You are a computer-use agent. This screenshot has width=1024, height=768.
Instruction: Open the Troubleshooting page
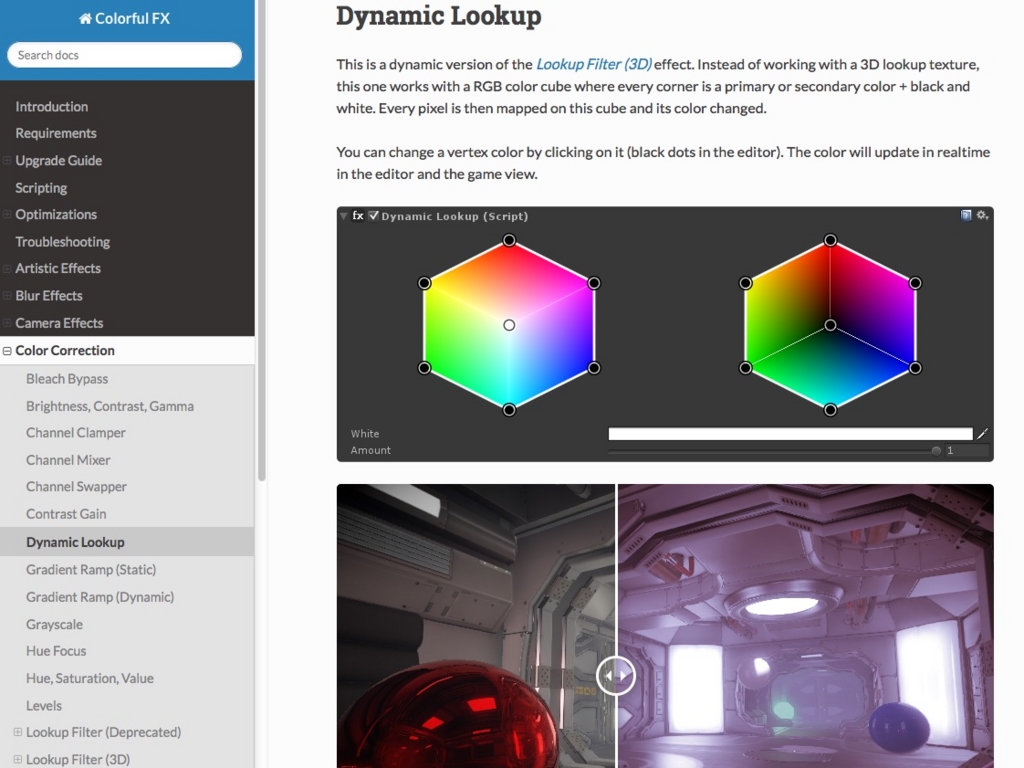tap(63, 242)
